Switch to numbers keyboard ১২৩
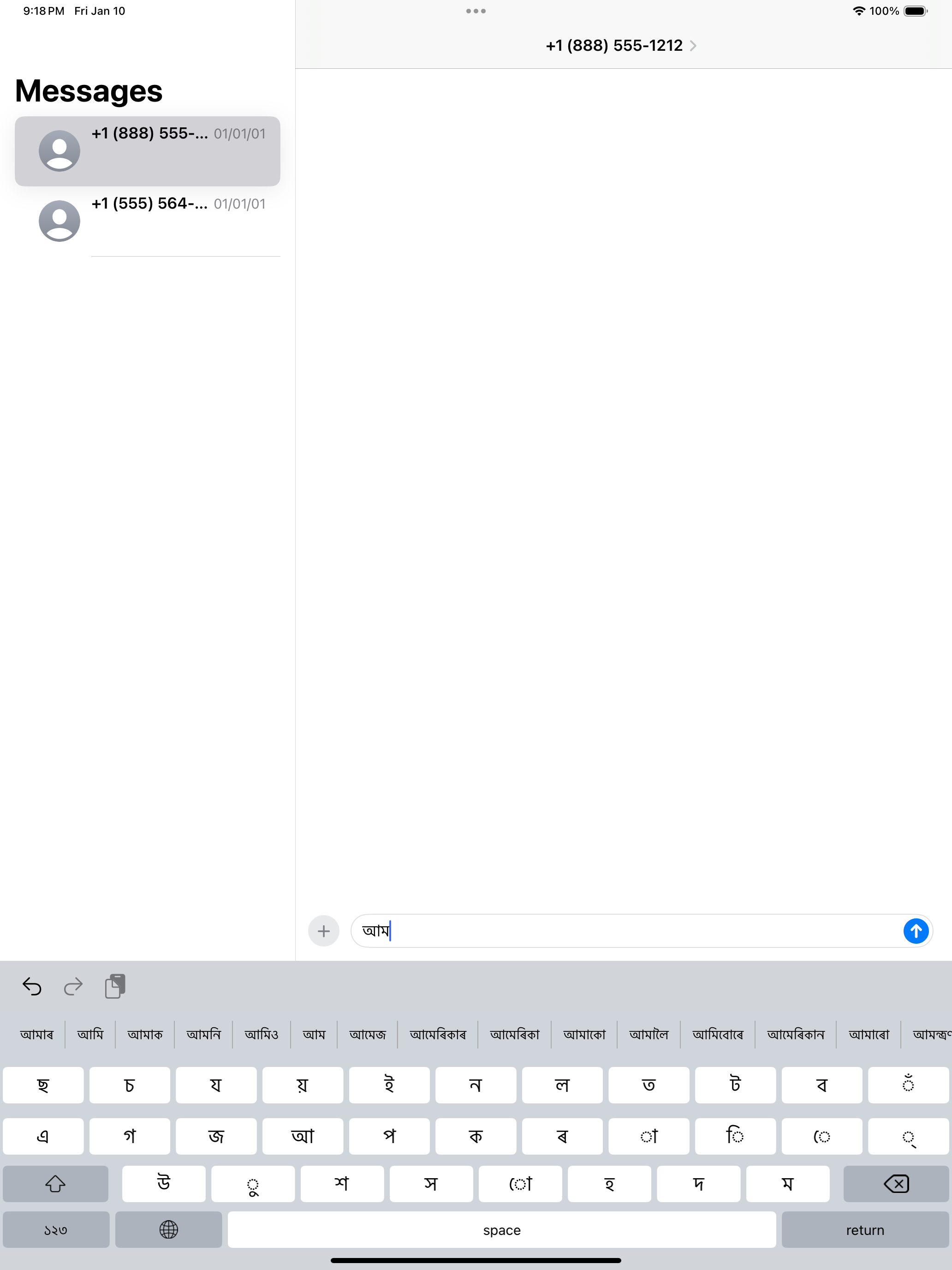This screenshot has width=952, height=1270. [56, 1229]
